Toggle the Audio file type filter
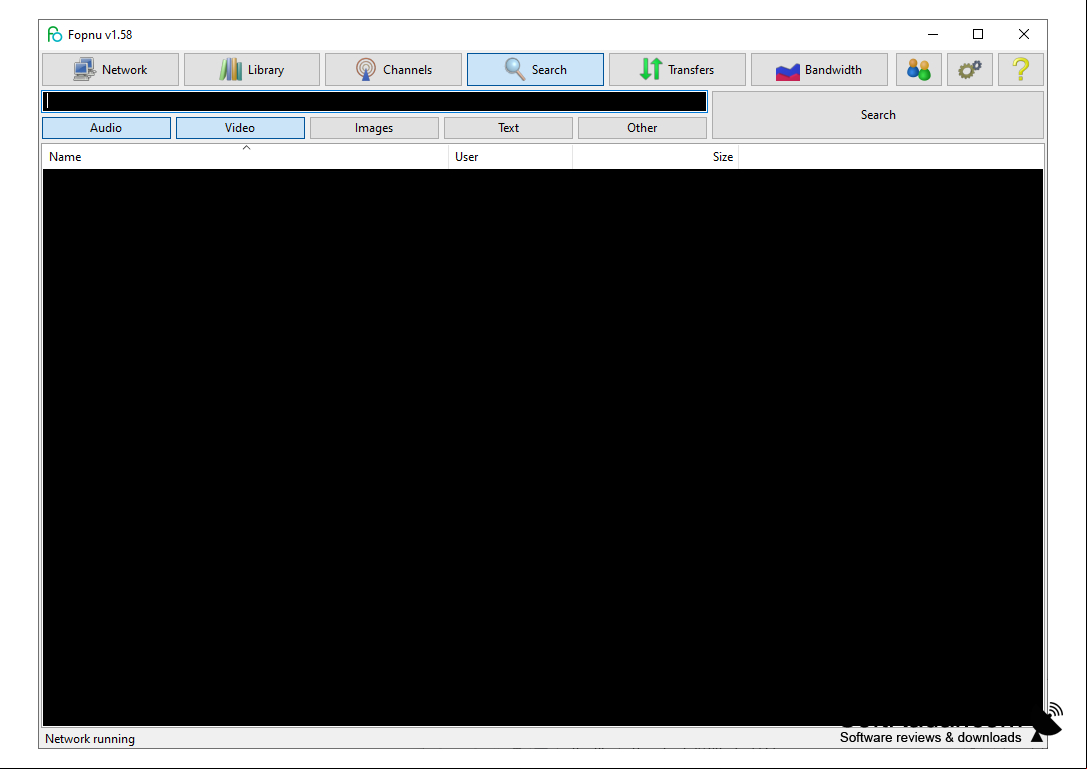 pyautogui.click(x=106, y=128)
